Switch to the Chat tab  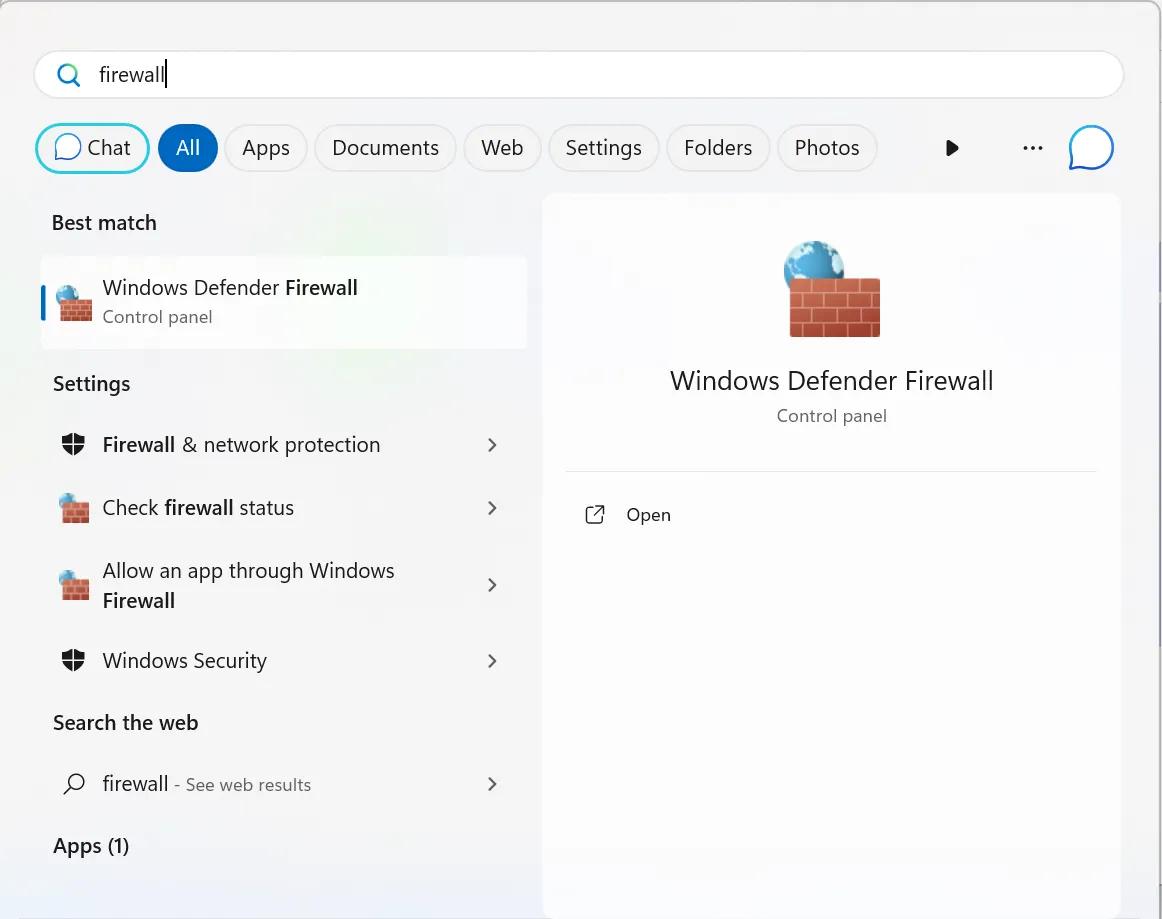click(x=93, y=148)
